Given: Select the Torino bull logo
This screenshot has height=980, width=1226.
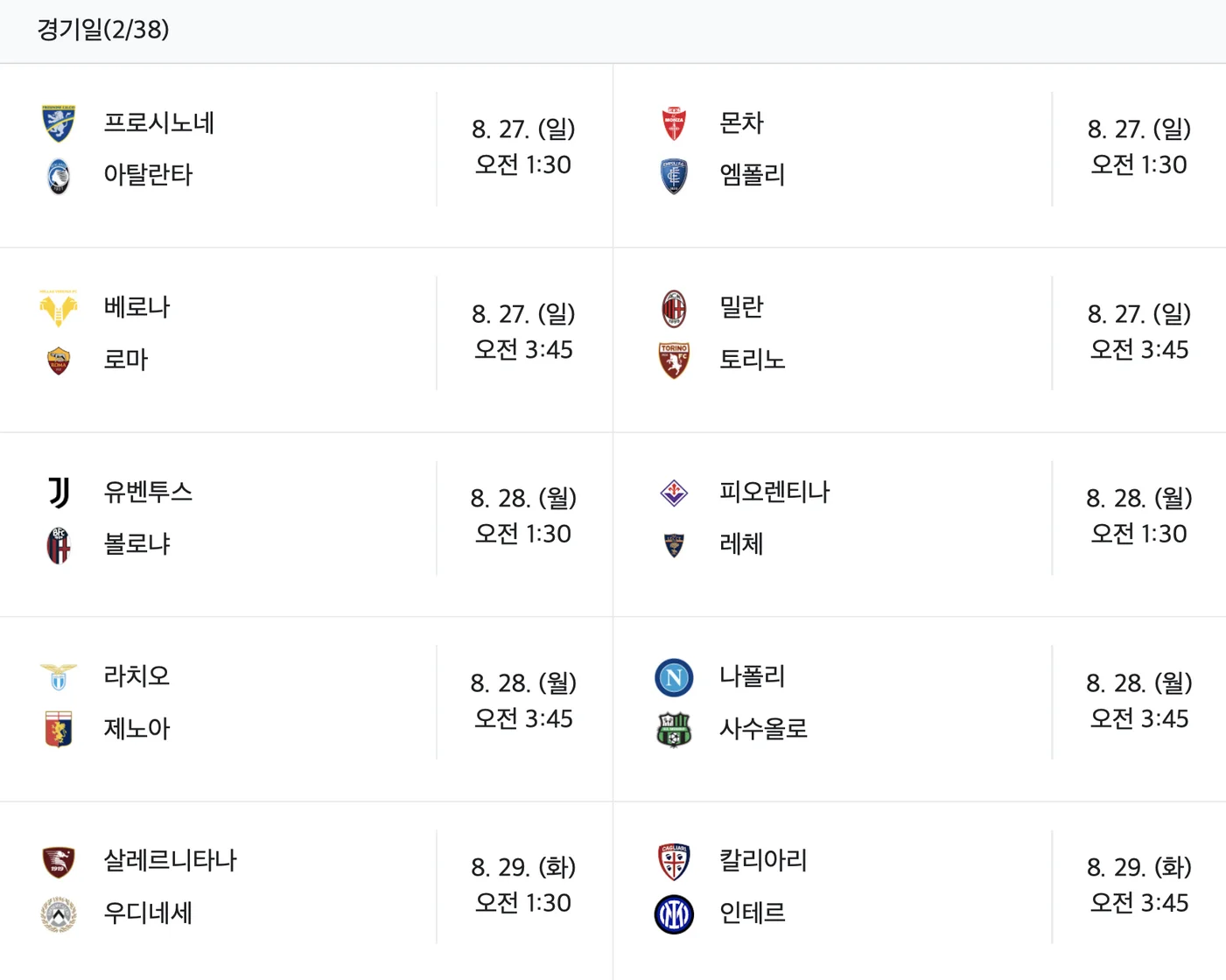Looking at the screenshot, I should [674, 360].
